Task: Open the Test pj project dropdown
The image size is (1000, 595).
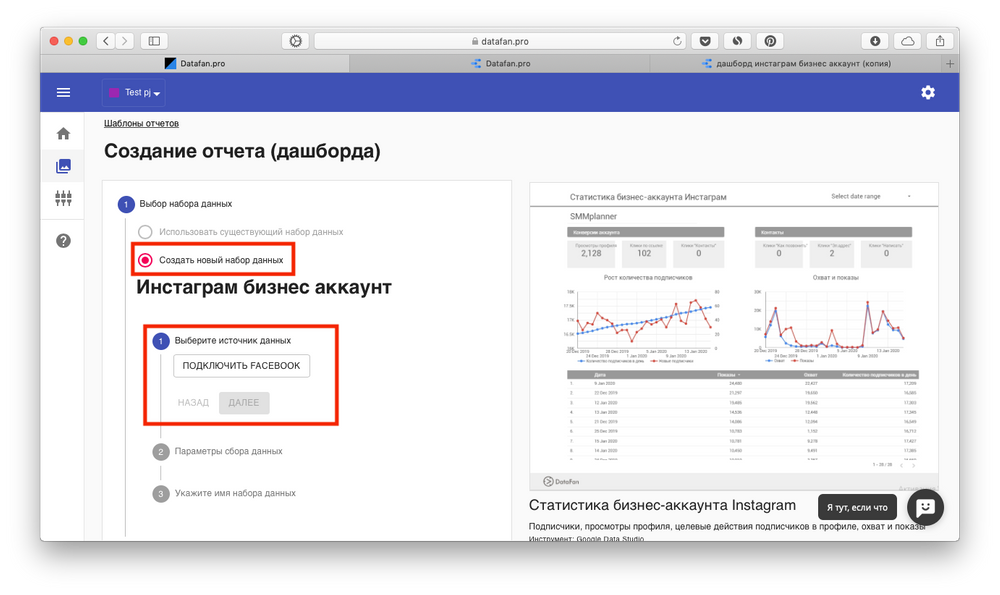Action: click(134, 92)
